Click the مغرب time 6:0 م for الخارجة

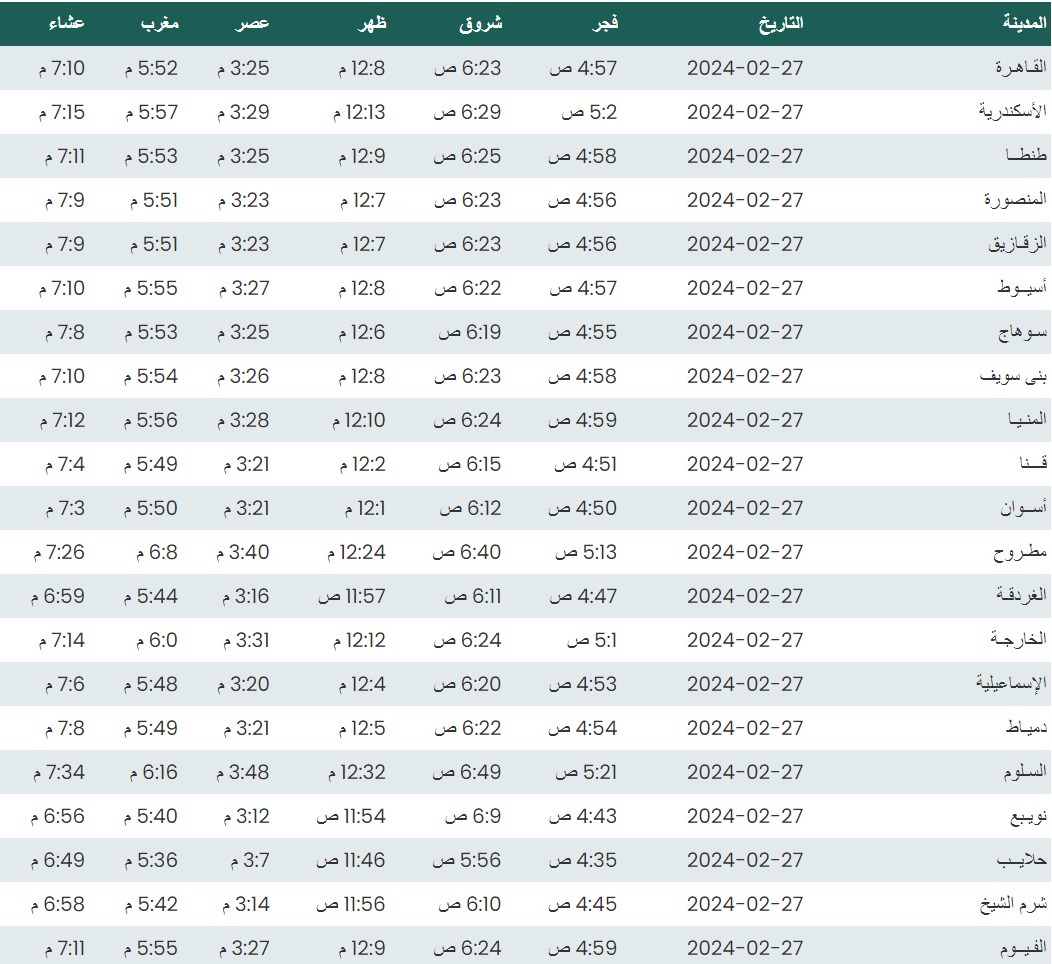coord(152,640)
